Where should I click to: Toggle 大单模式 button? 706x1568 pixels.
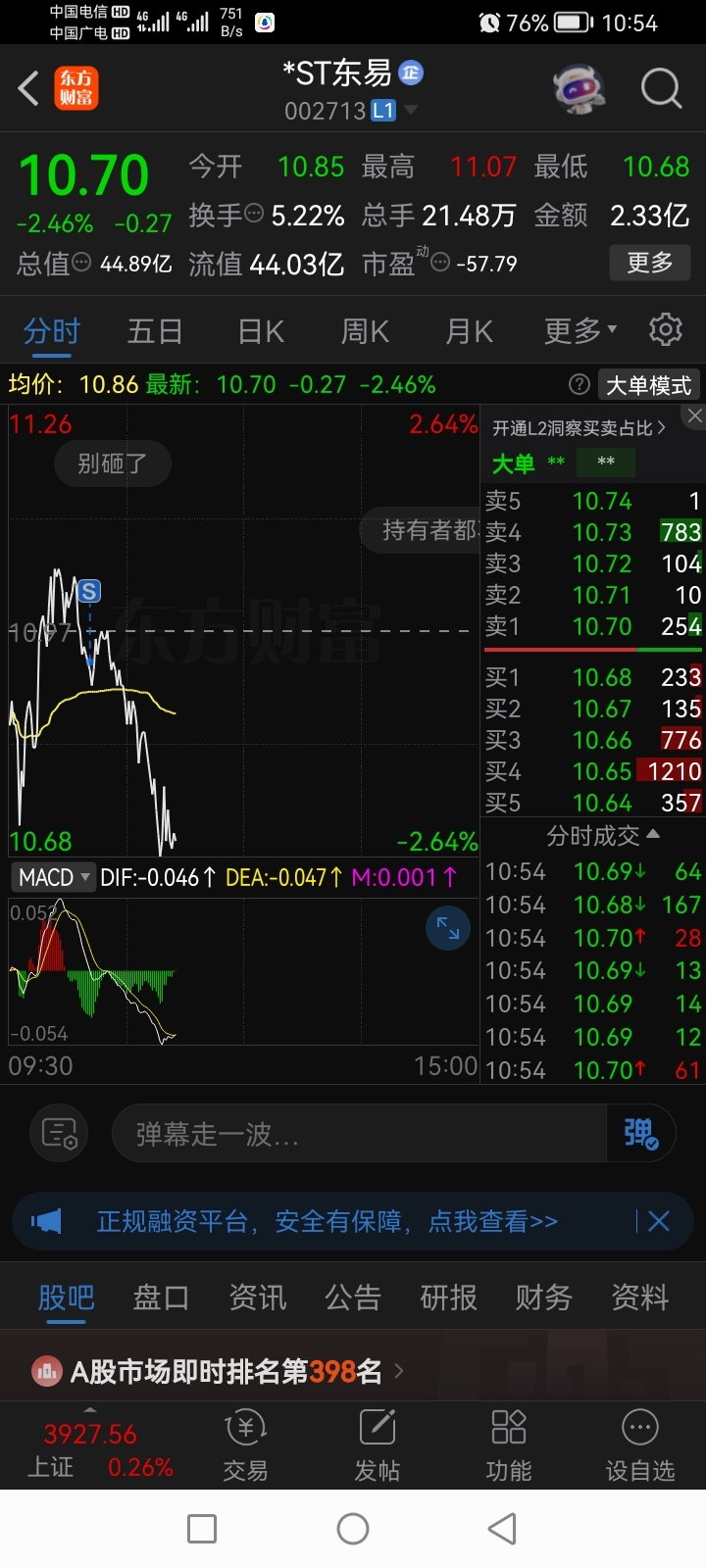coord(648,384)
